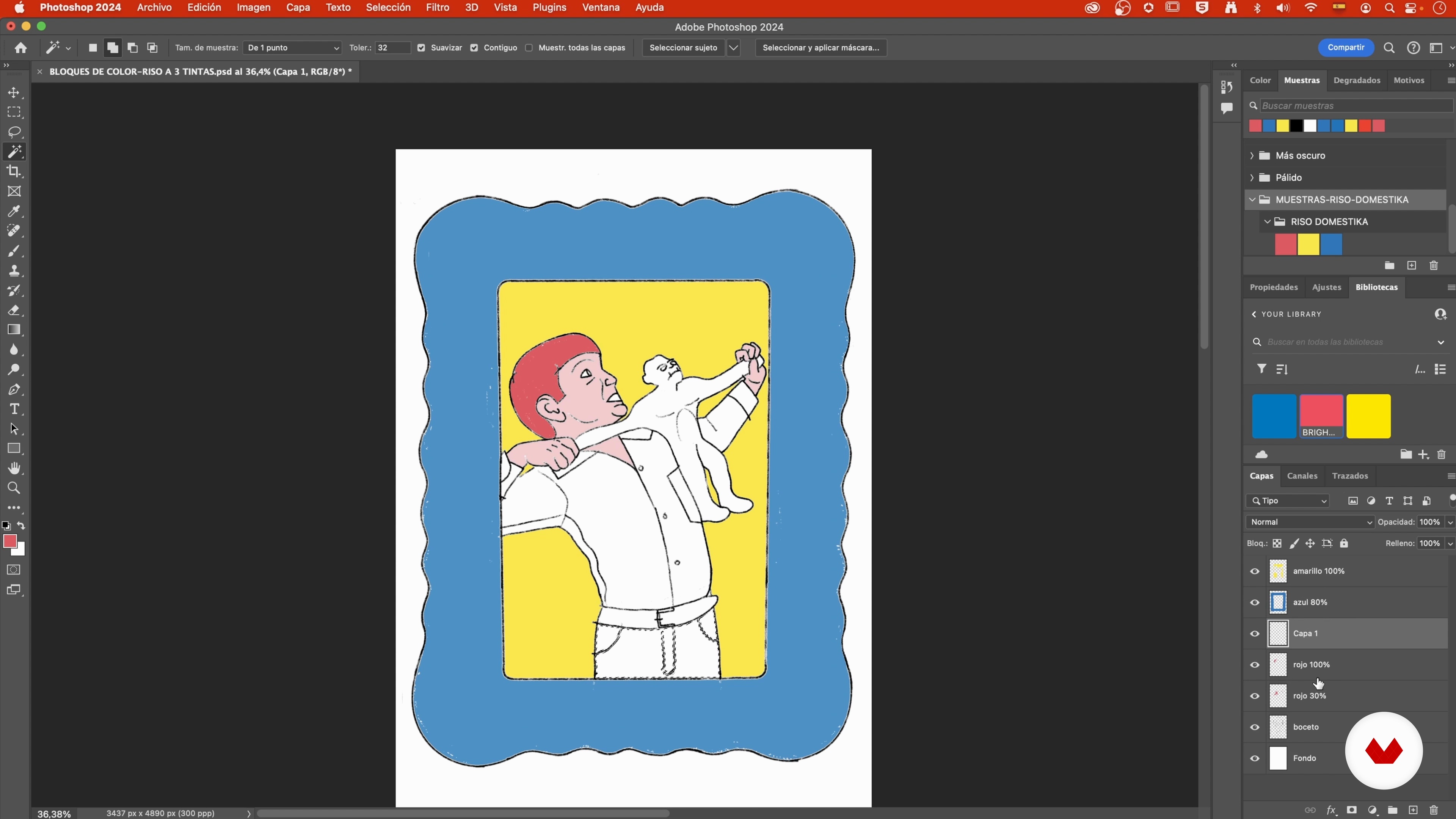Viewport: 1456px width, 819px height.
Task: Open the Filtro menu
Action: 437,8
